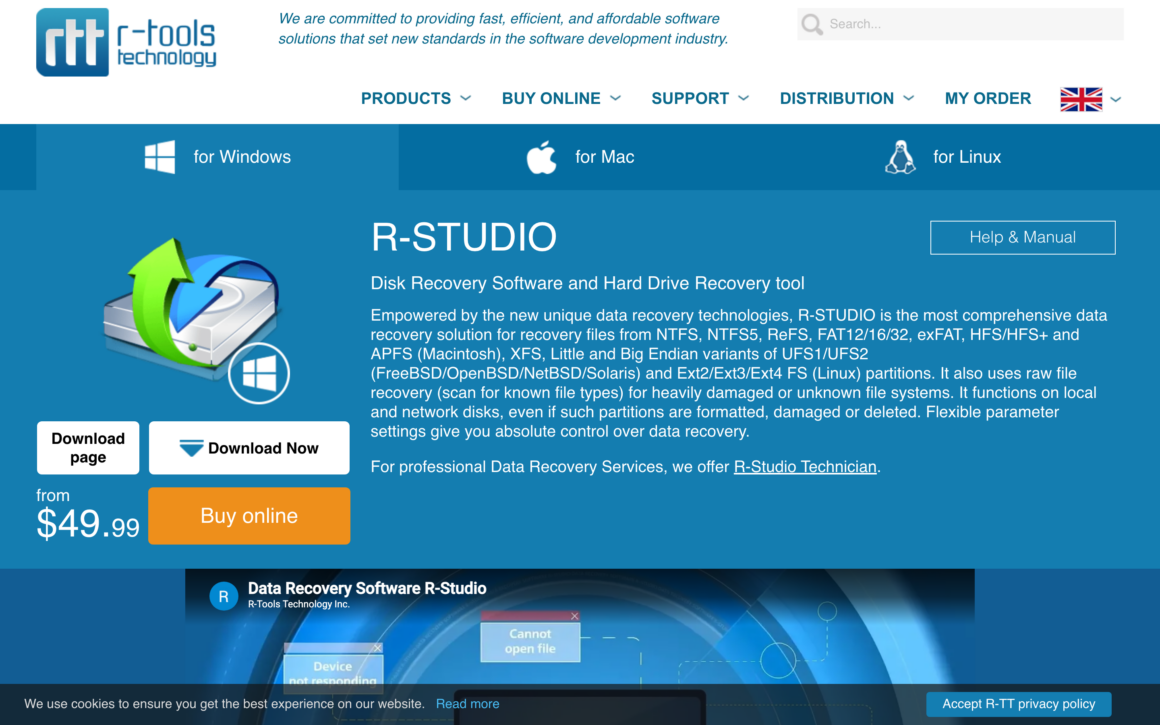Open the cookie Read more link
This screenshot has height=725, width=1160.
tap(468, 704)
